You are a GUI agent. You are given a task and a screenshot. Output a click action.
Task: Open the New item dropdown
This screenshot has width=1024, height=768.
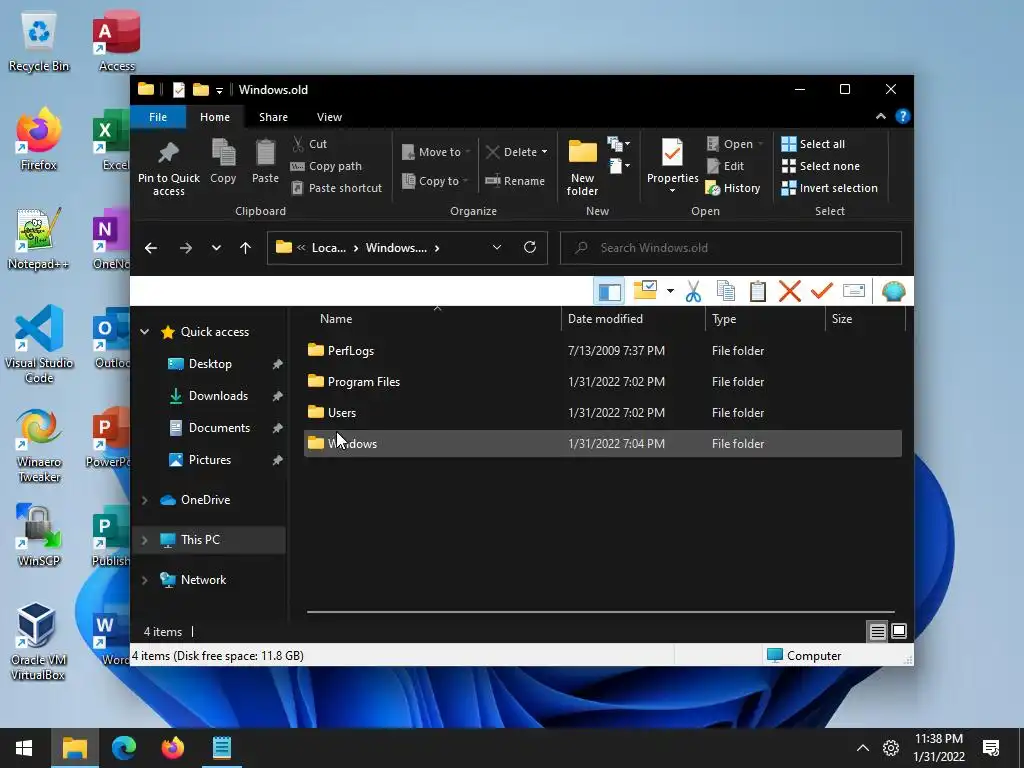coord(618,144)
